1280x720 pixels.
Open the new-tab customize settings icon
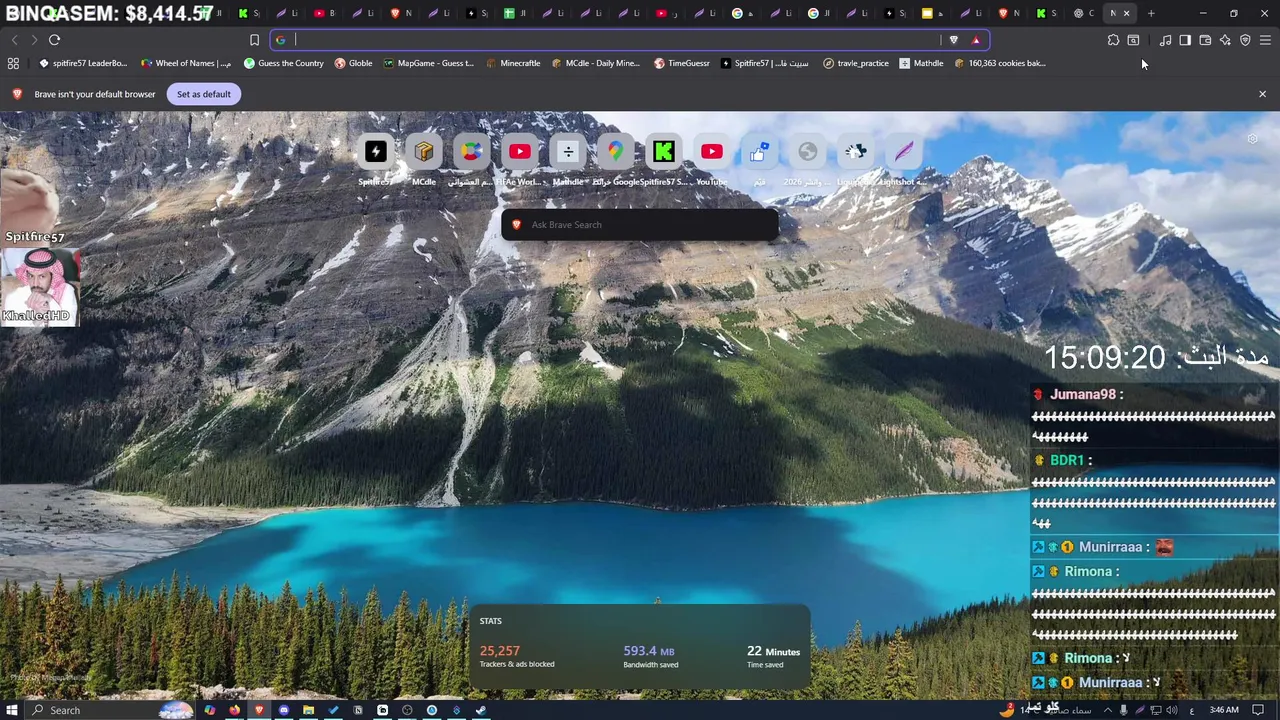point(1252,139)
